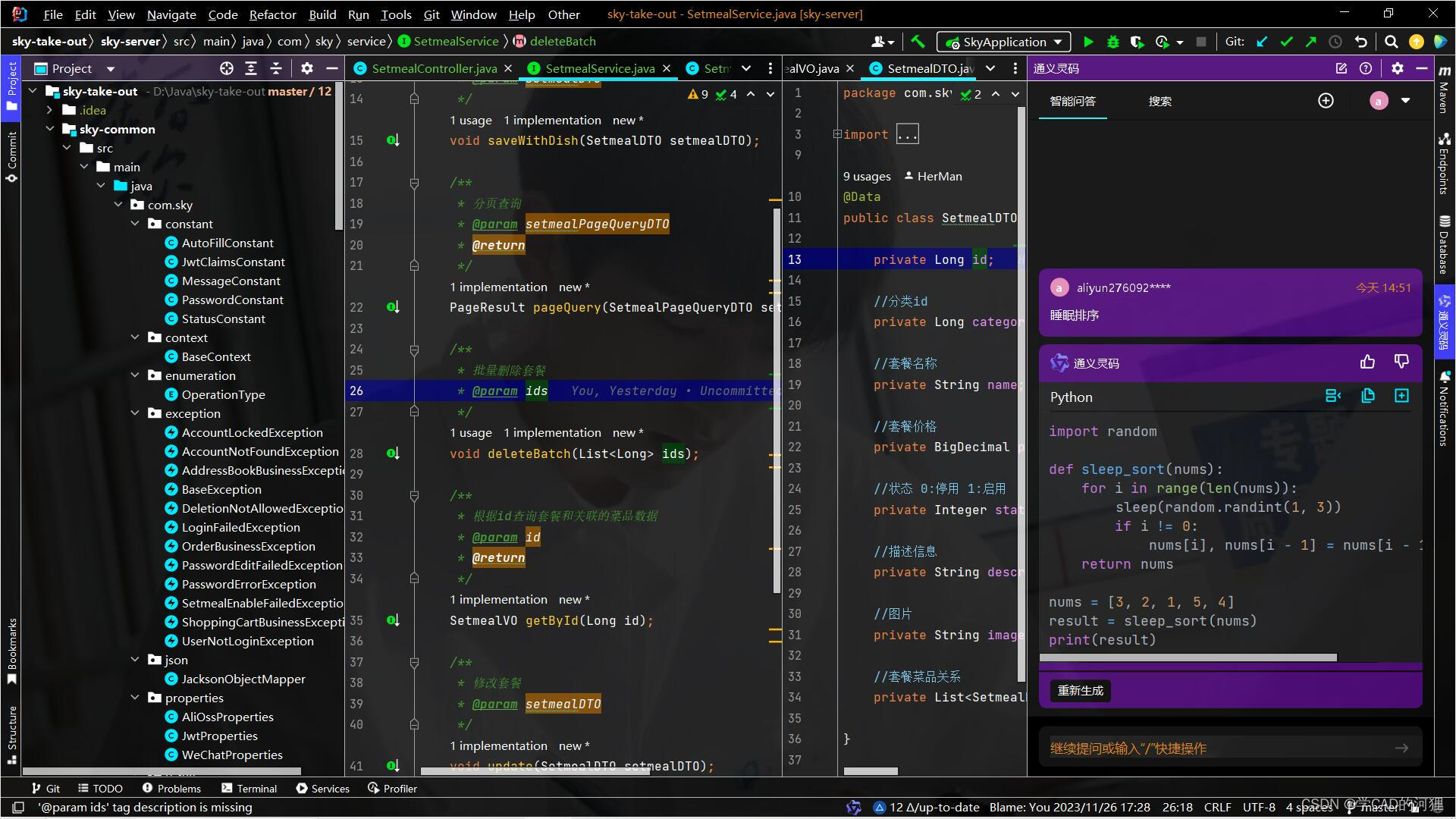
Task: Open the Refactor menu
Action: (272, 14)
